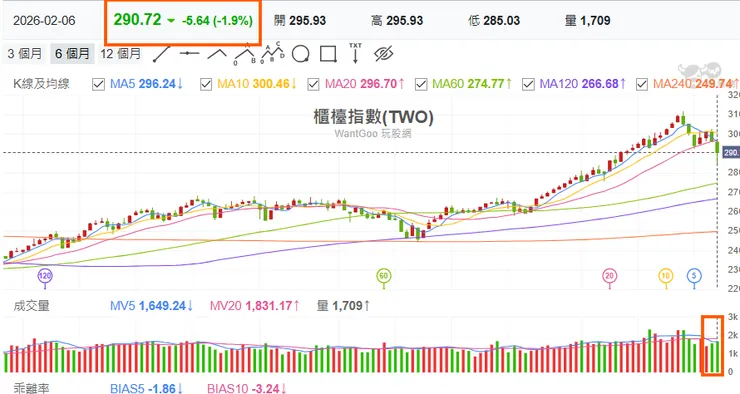Image resolution: width=740 pixels, height=394 pixels.
Task: Click the MA120 value 266.68
Action: pyautogui.click(x=600, y=84)
